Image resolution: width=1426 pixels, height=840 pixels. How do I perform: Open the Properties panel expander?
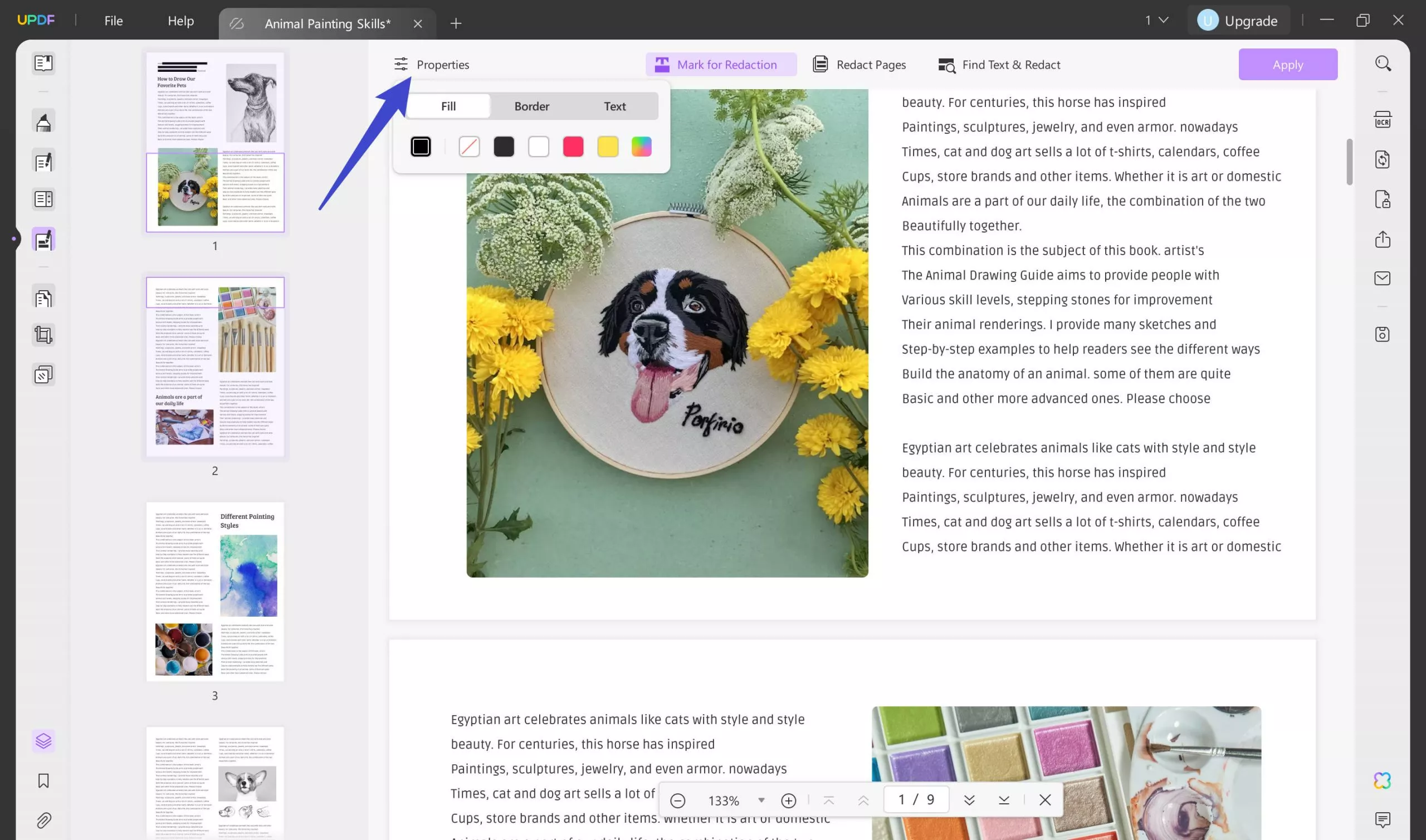432,65
